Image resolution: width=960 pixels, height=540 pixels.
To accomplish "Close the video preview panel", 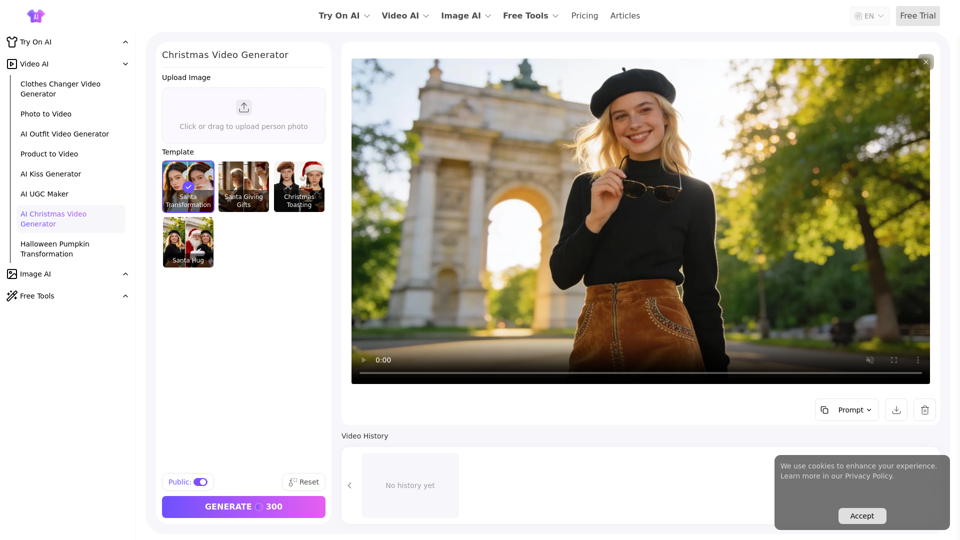I will pyautogui.click(x=926, y=62).
